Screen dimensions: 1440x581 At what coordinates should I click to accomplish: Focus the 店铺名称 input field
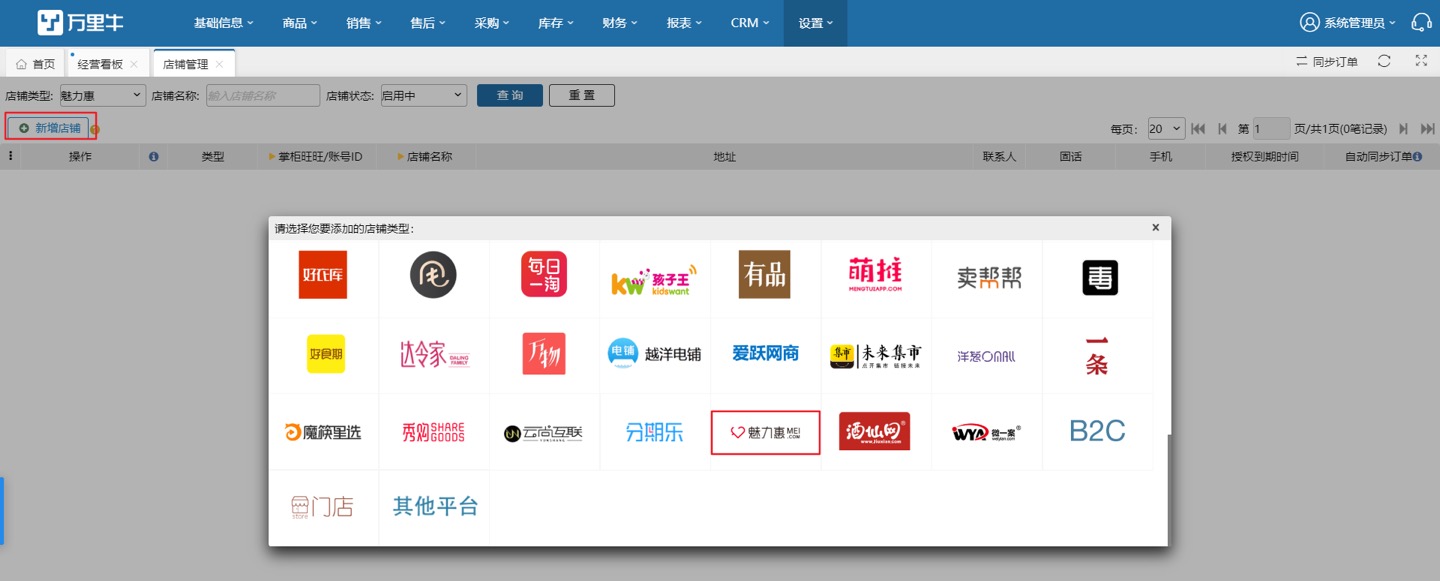click(x=263, y=96)
